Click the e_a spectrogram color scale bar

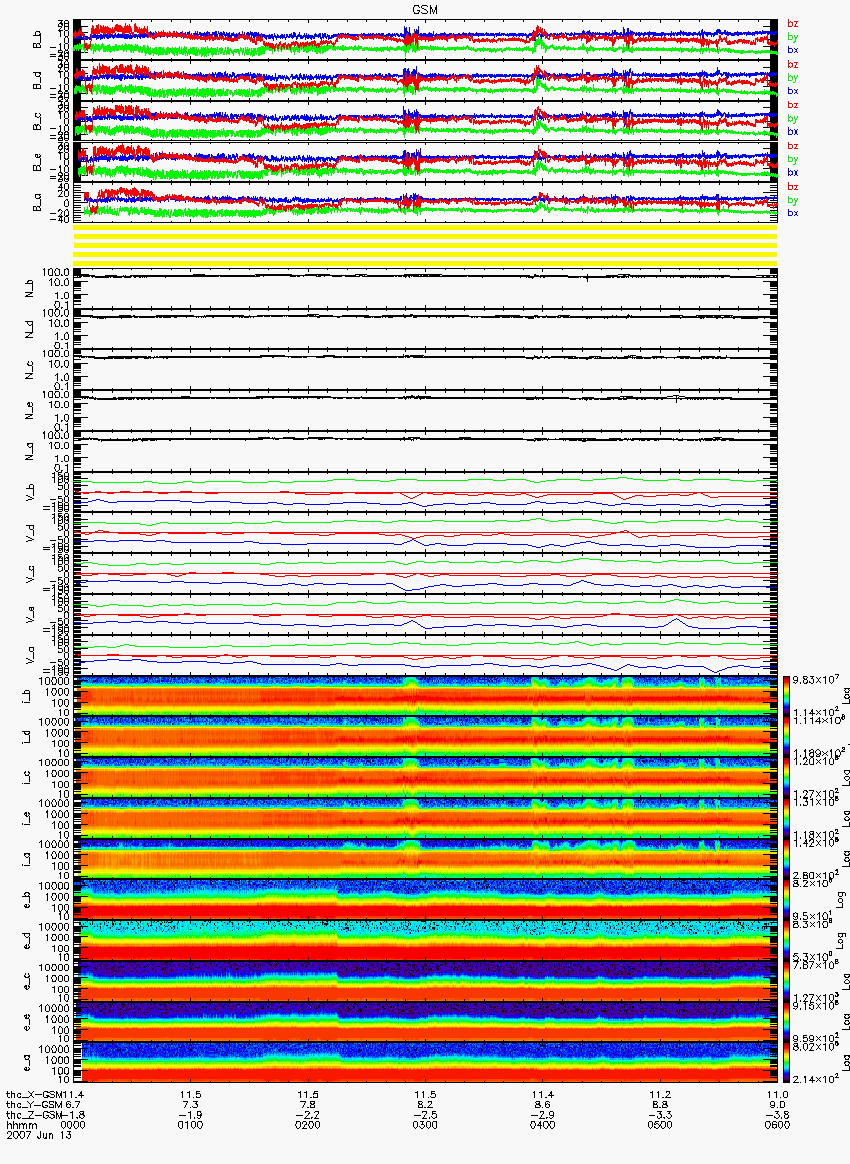tap(786, 1064)
